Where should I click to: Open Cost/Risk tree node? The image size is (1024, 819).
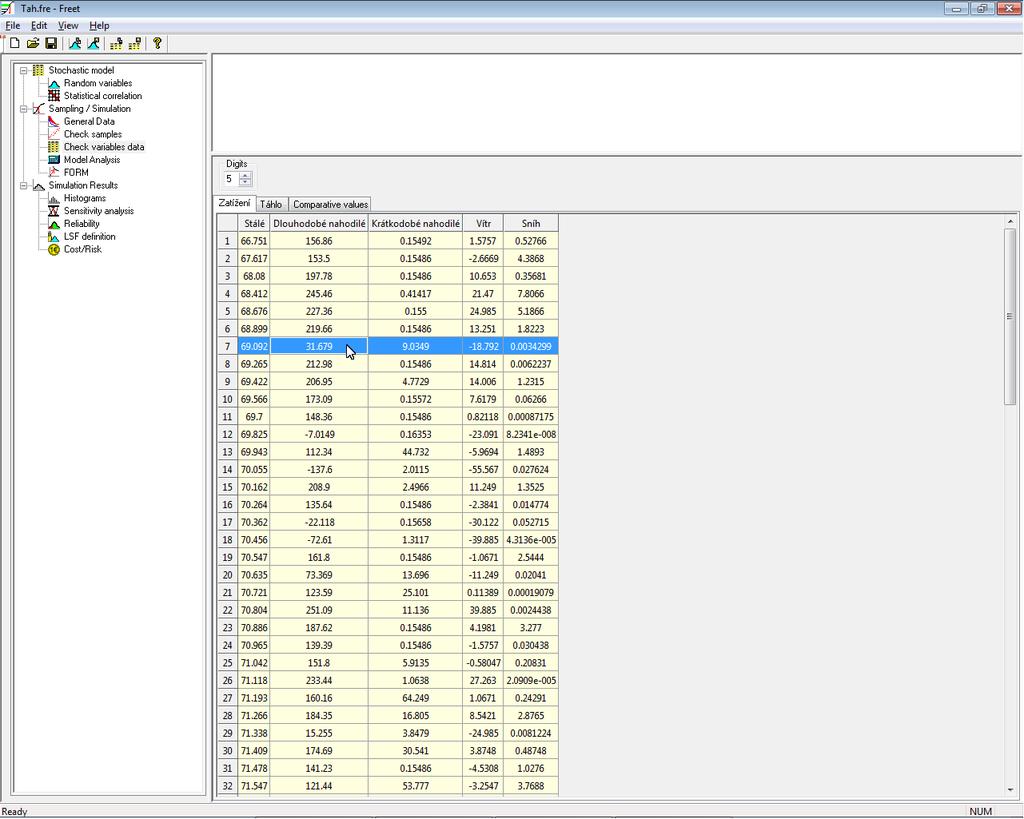[82, 249]
